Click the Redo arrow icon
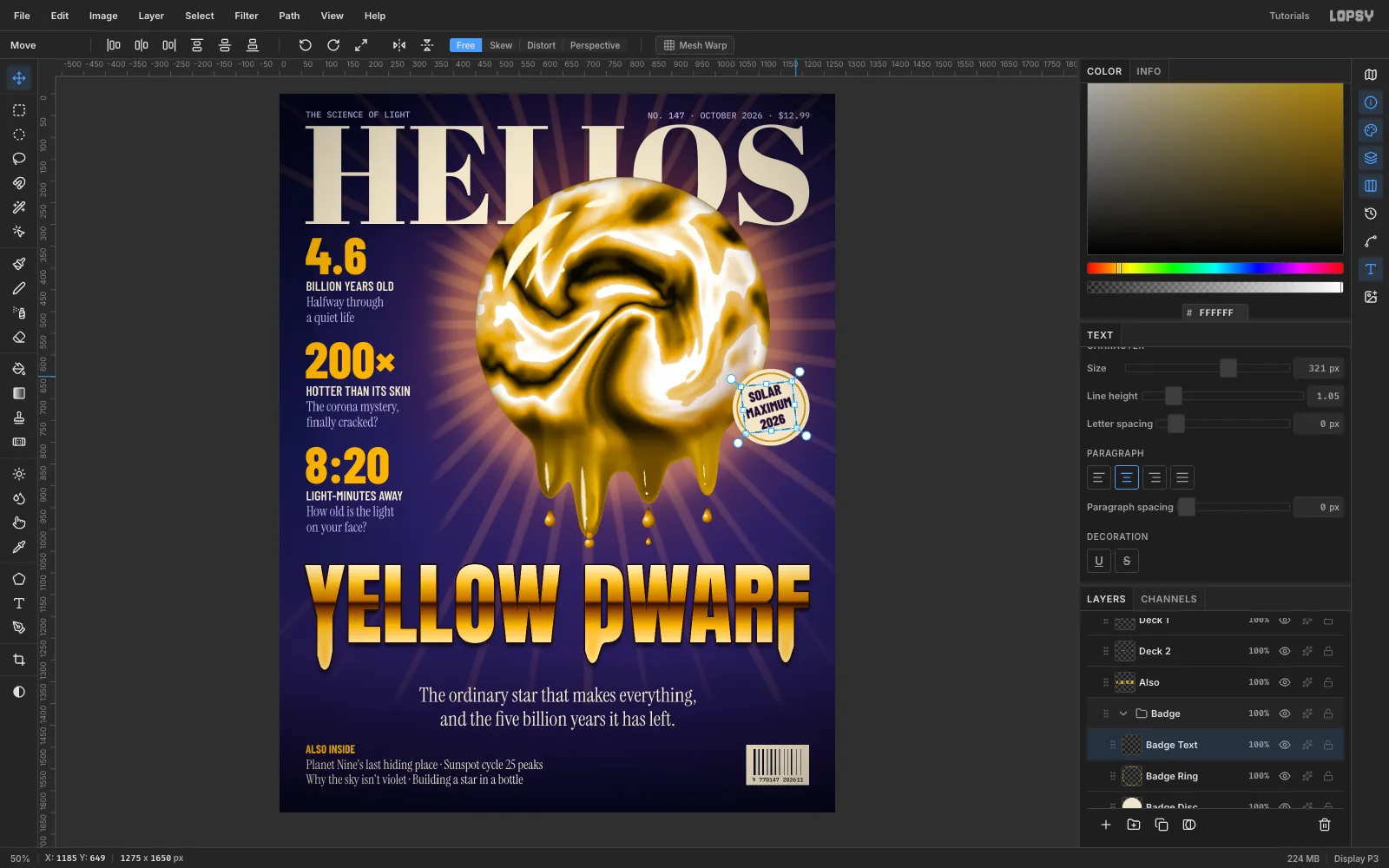 pos(333,45)
